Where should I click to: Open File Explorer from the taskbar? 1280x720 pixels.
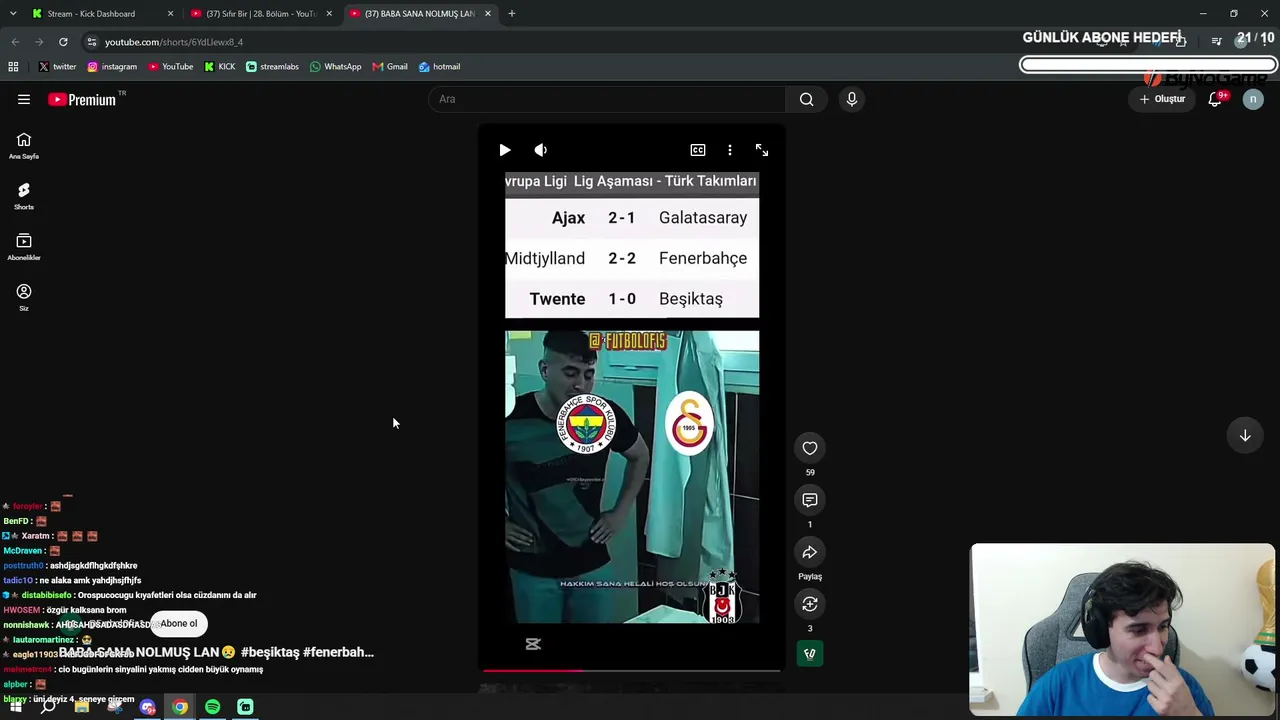point(82,707)
